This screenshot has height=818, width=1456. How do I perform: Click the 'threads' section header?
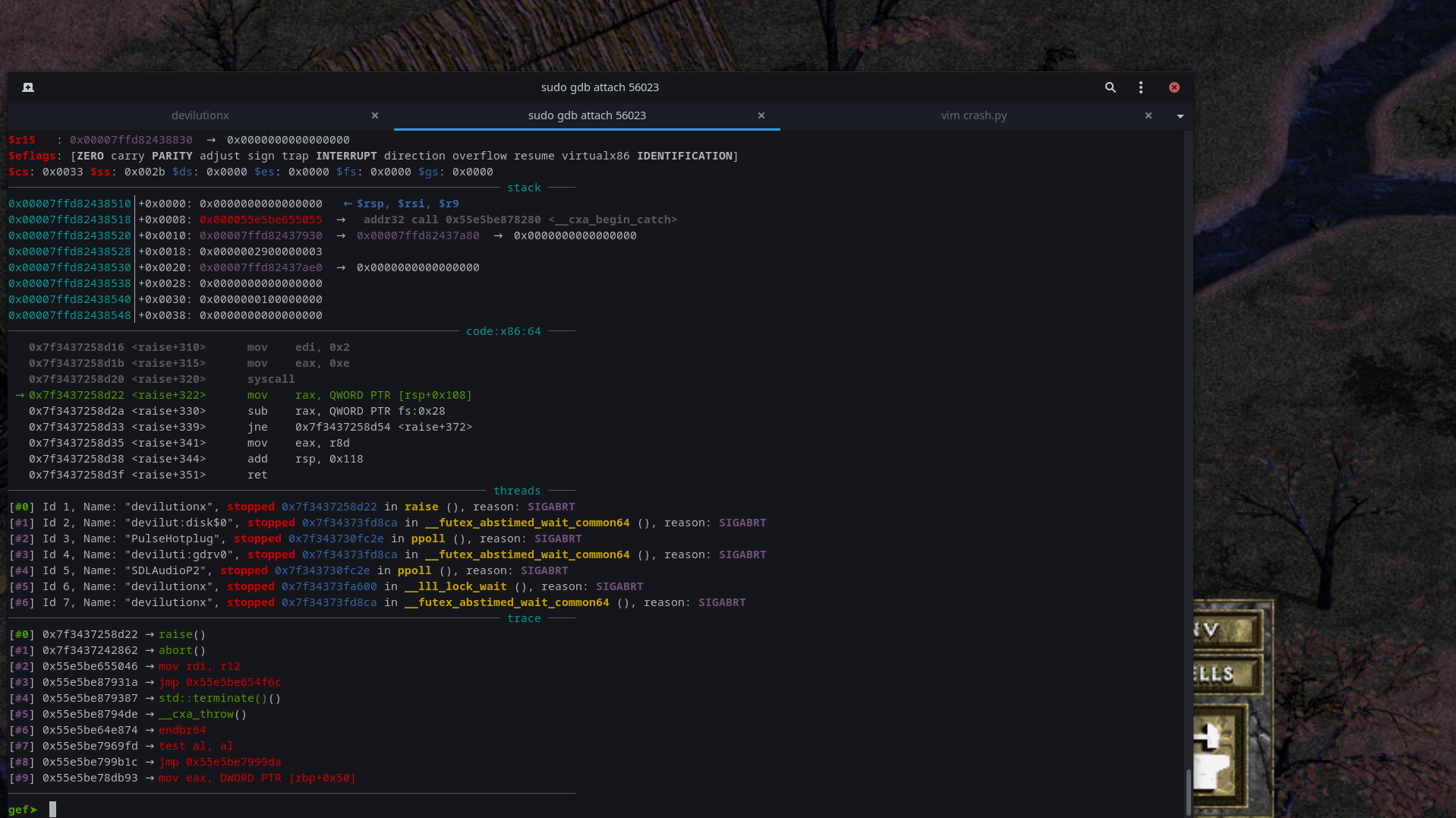[x=517, y=491]
